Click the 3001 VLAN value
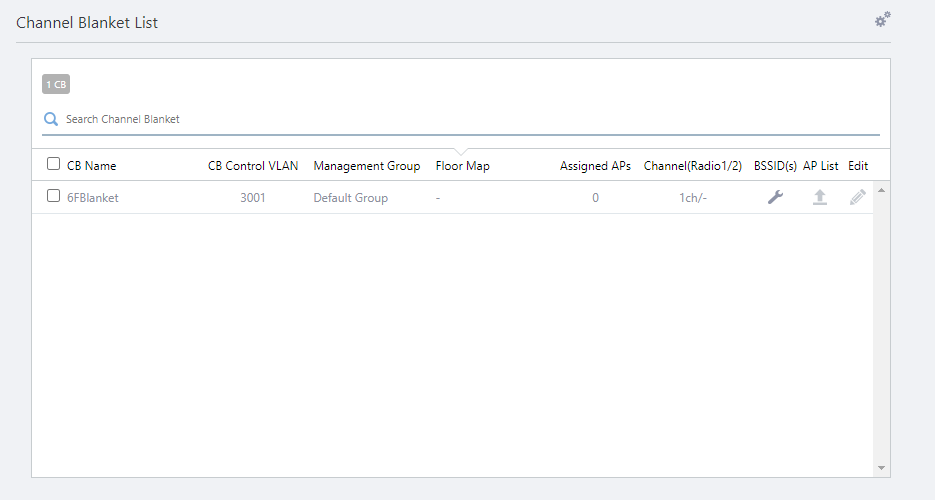The width and height of the screenshot is (935, 500). click(253, 198)
